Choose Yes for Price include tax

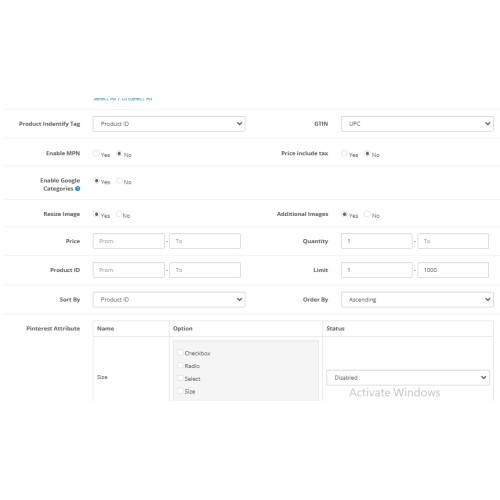344,154
